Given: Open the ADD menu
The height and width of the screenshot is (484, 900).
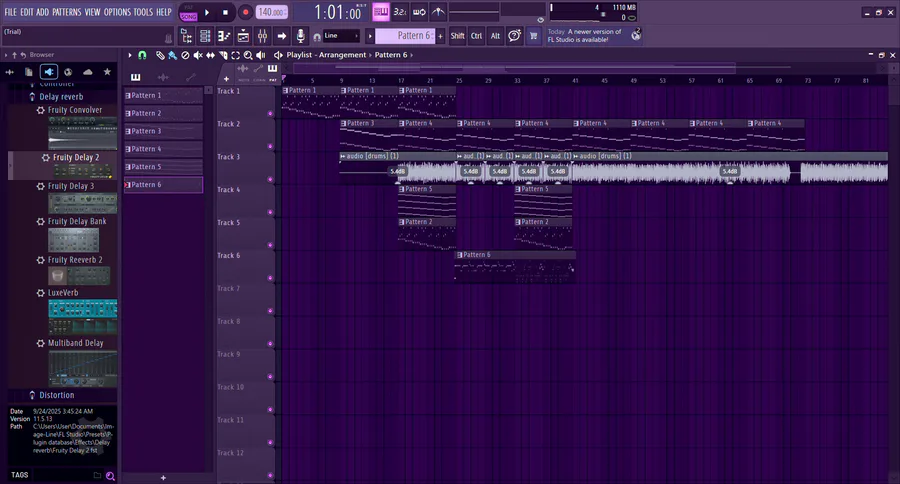Looking at the screenshot, I should (x=42, y=11).
